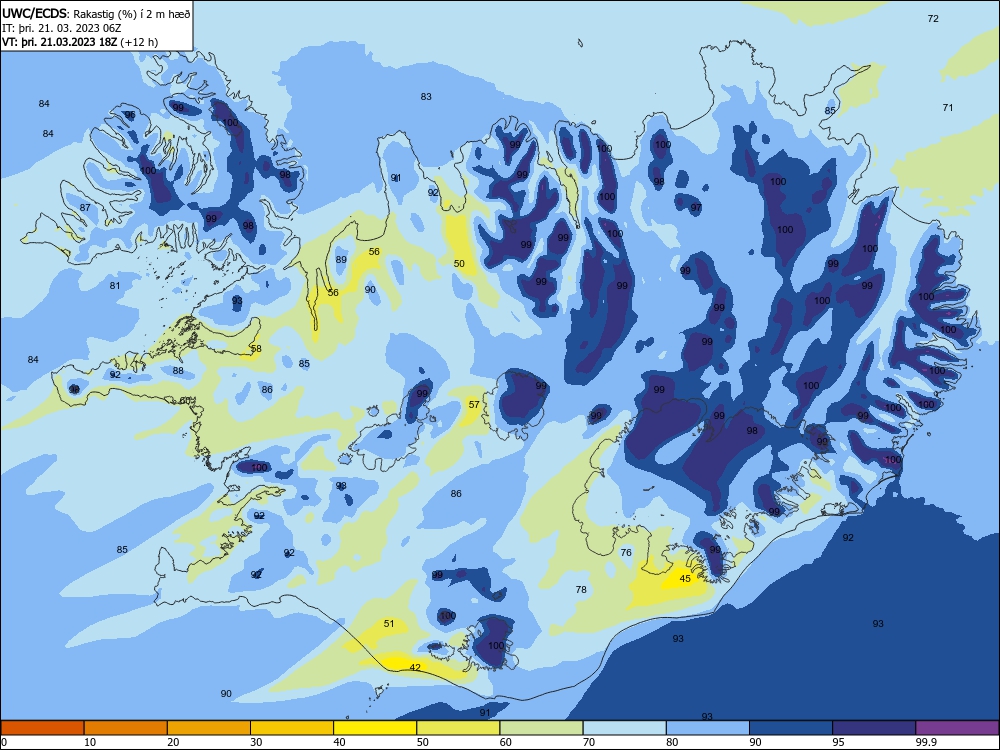Click the yellow-green 60–70 legend swatch
This screenshot has width=1000, height=750.
[541, 728]
